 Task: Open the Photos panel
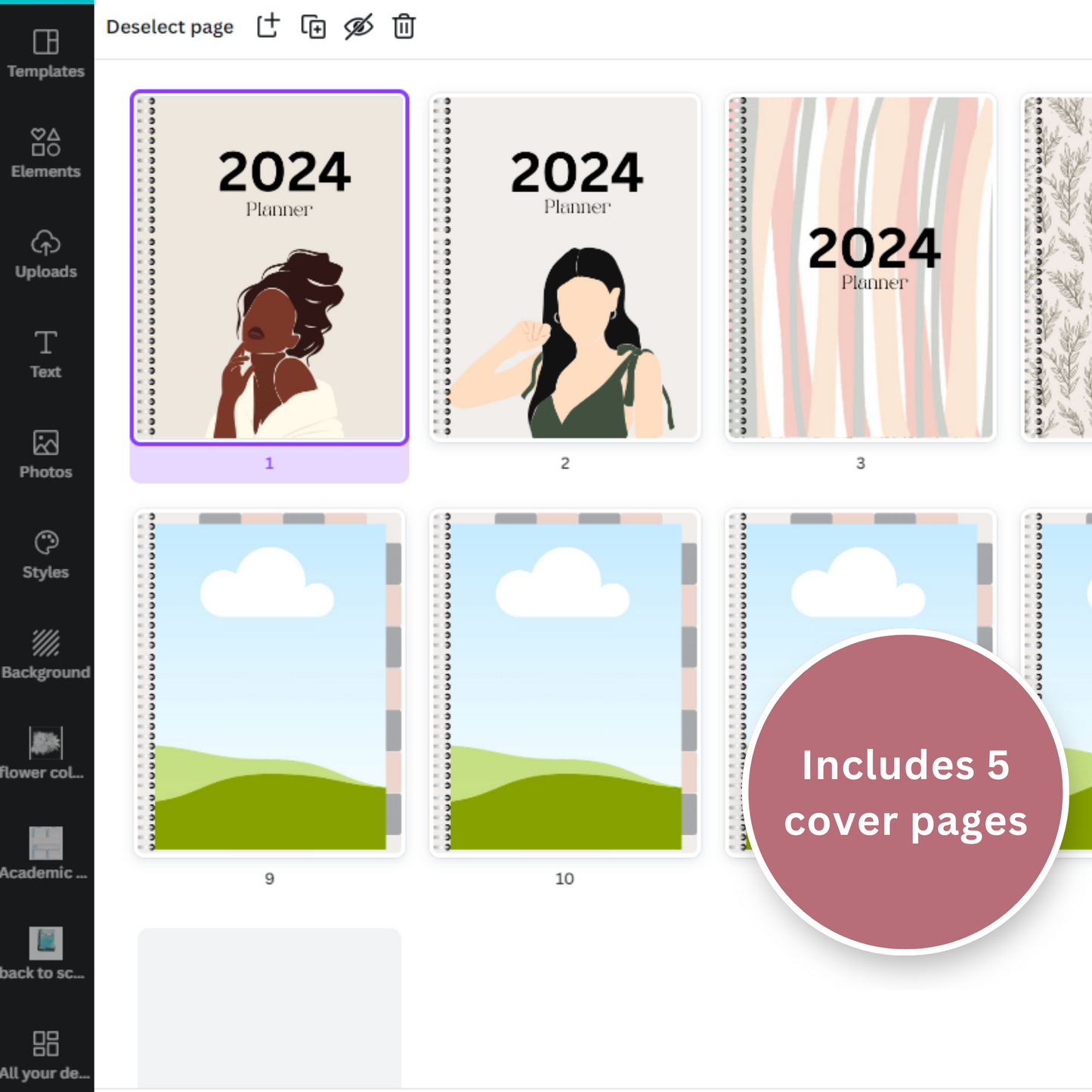pos(46,453)
